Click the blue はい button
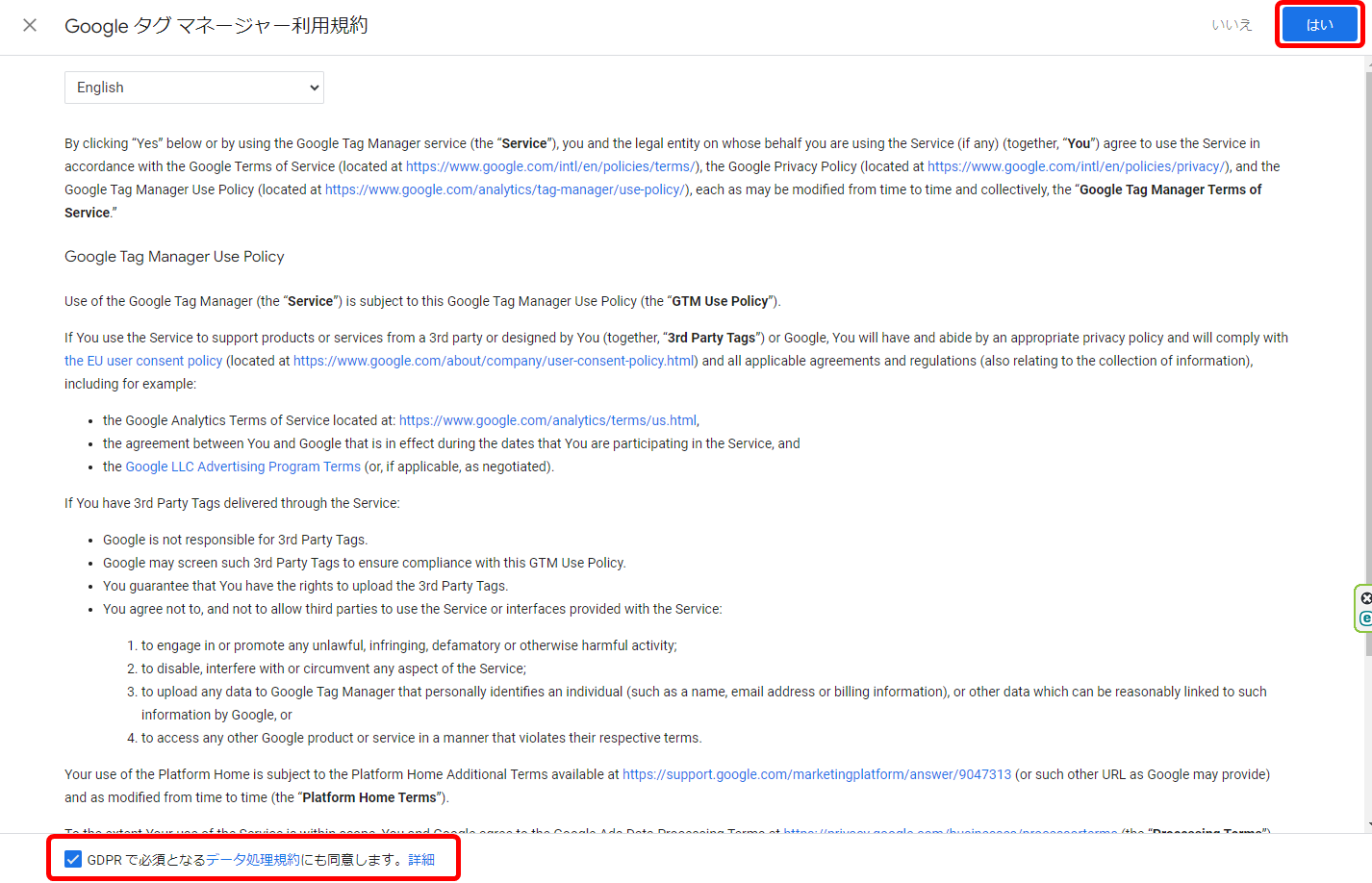Image resolution: width=1372 pixels, height=883 pixels. click(1319, 25)
